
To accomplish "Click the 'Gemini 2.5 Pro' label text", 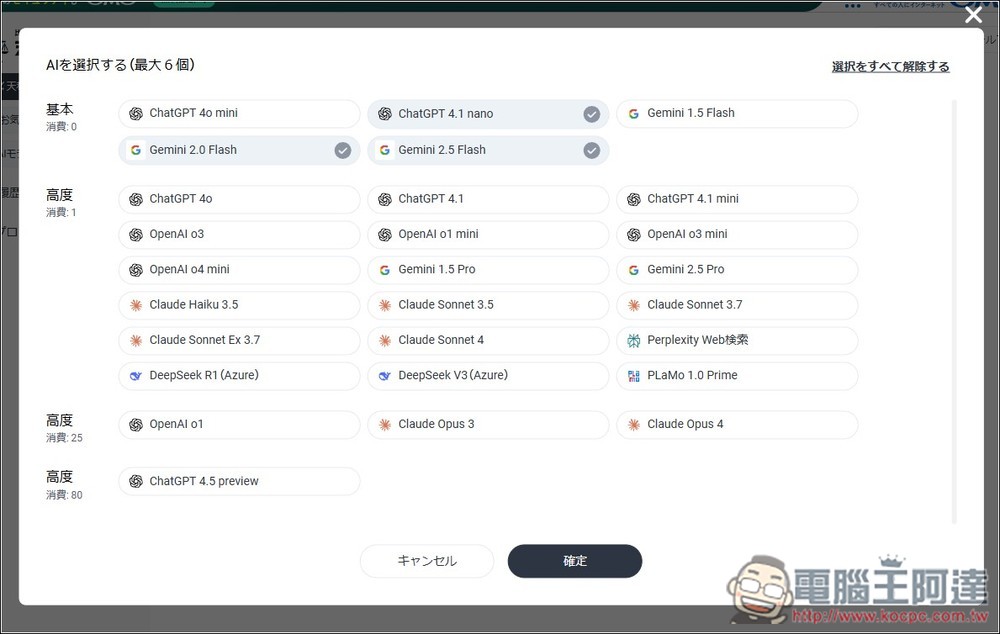I will 686,269.
